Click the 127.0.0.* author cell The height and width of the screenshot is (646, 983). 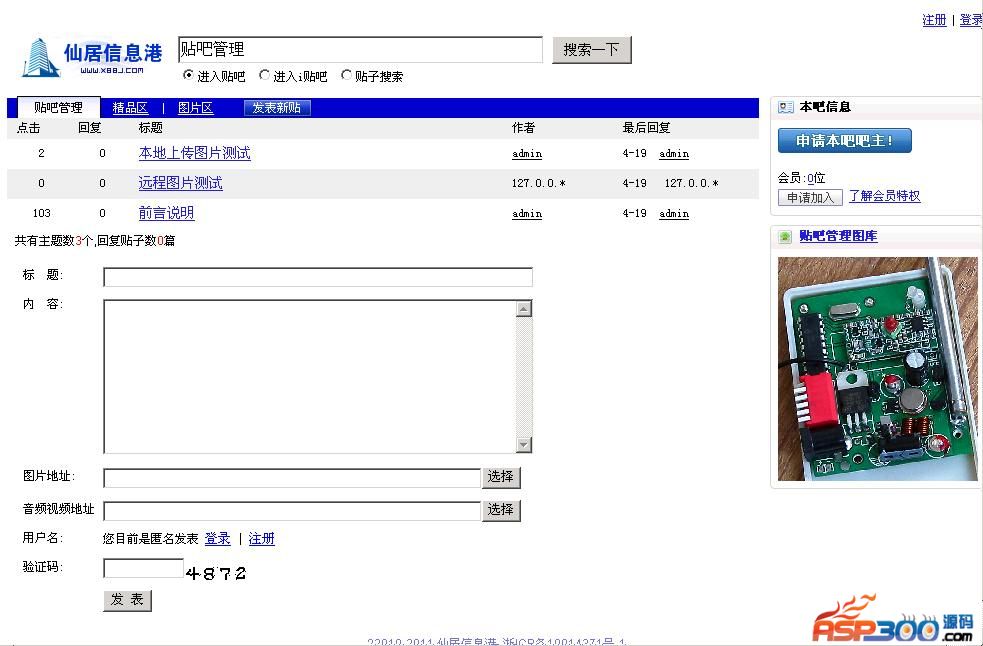point(539,183)
